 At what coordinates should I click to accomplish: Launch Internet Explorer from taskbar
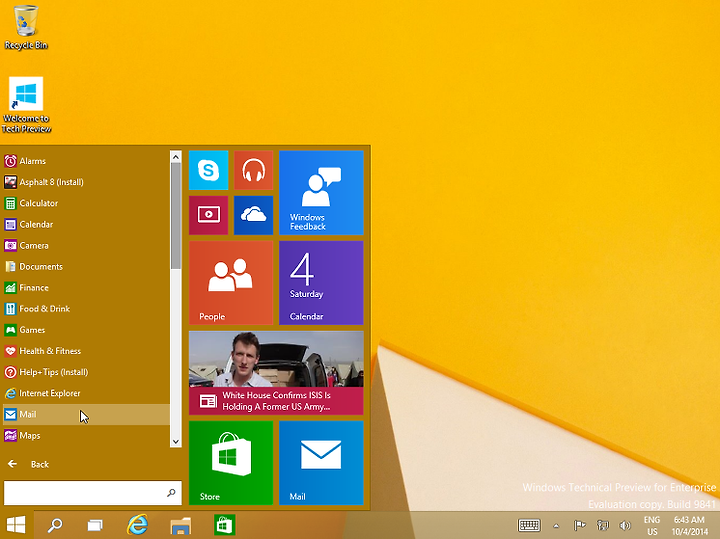pyautogui.click(x=137, y=525)
